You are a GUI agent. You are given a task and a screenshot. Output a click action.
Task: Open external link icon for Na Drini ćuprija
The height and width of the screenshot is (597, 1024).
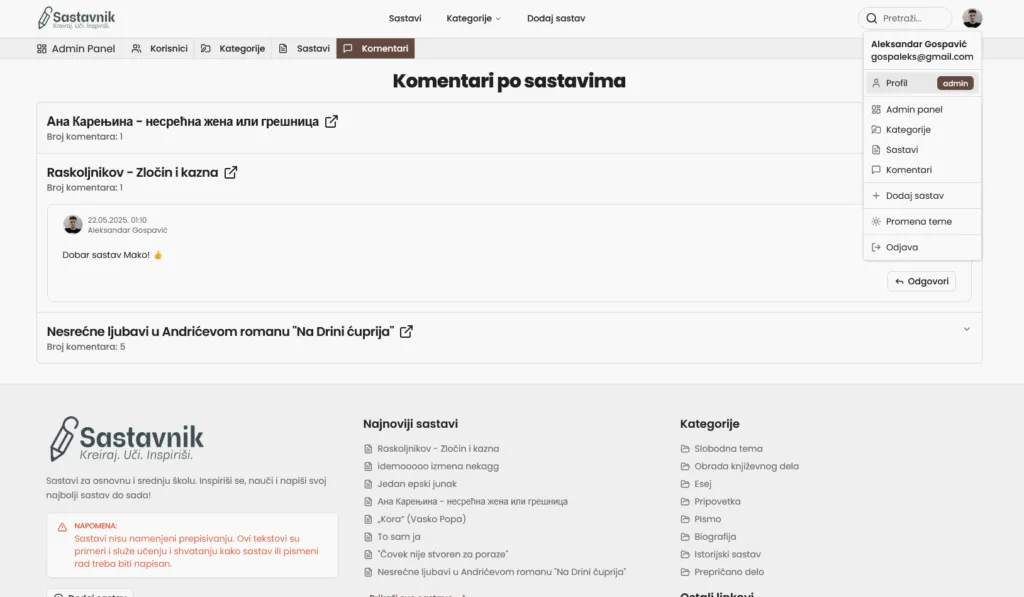click(407, 331)
